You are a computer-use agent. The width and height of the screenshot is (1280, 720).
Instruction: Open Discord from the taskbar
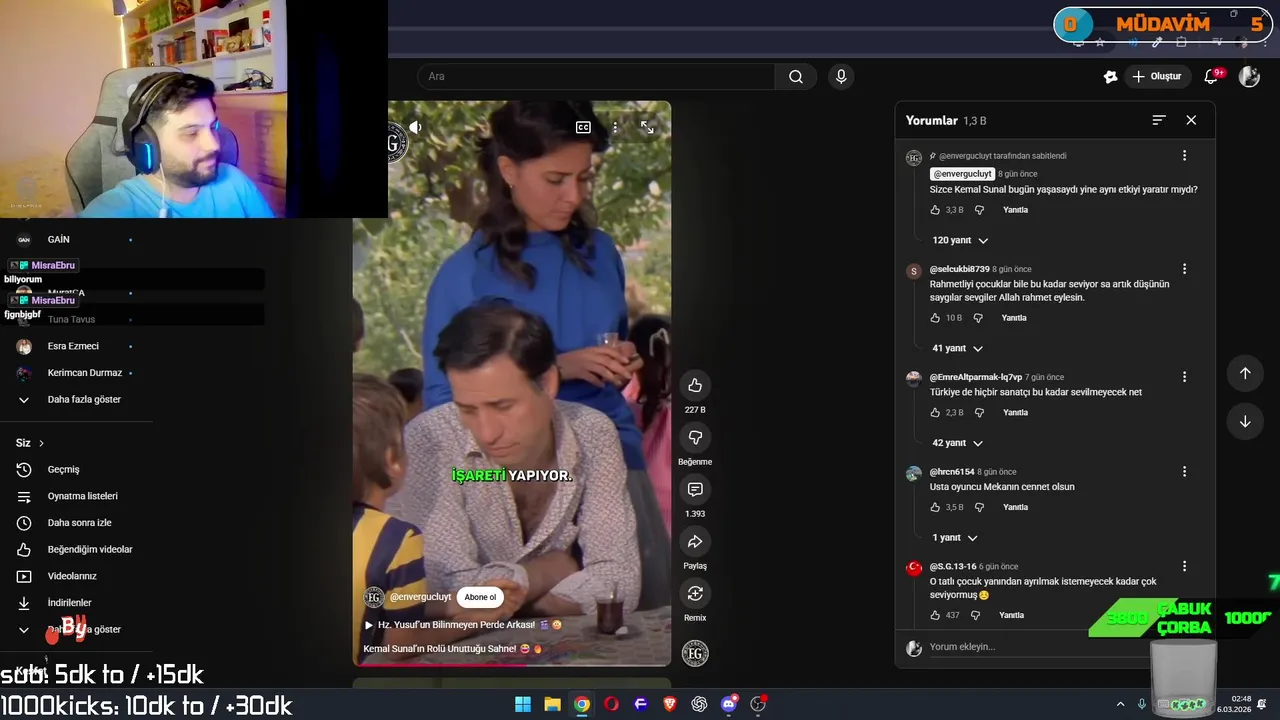point(729,704)
